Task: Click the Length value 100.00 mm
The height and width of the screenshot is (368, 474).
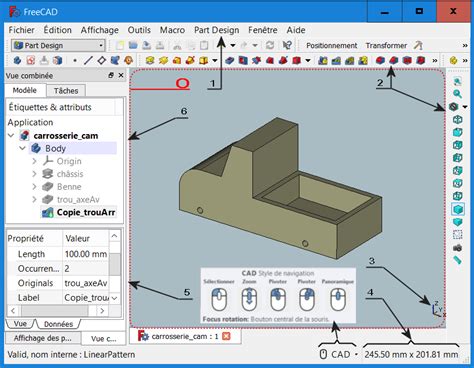Action: [x=86, y=254]
